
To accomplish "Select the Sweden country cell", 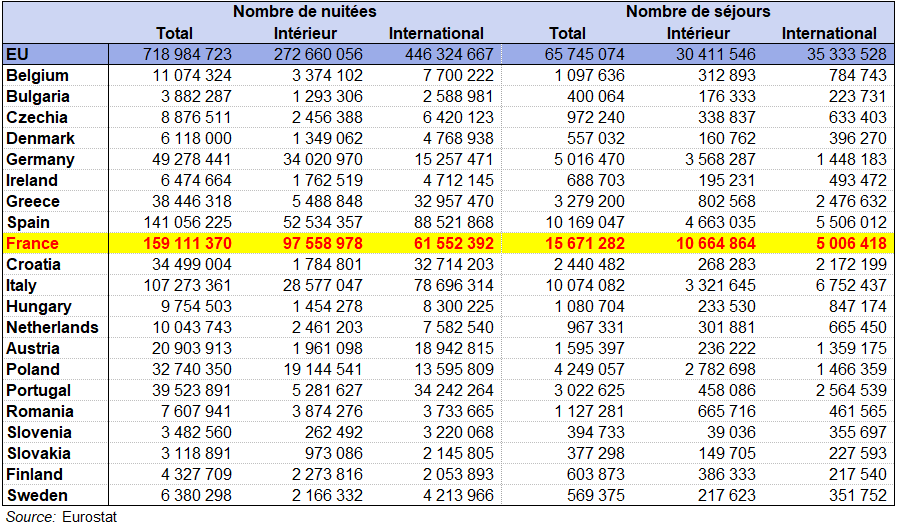I will click(x=37, y=496).
